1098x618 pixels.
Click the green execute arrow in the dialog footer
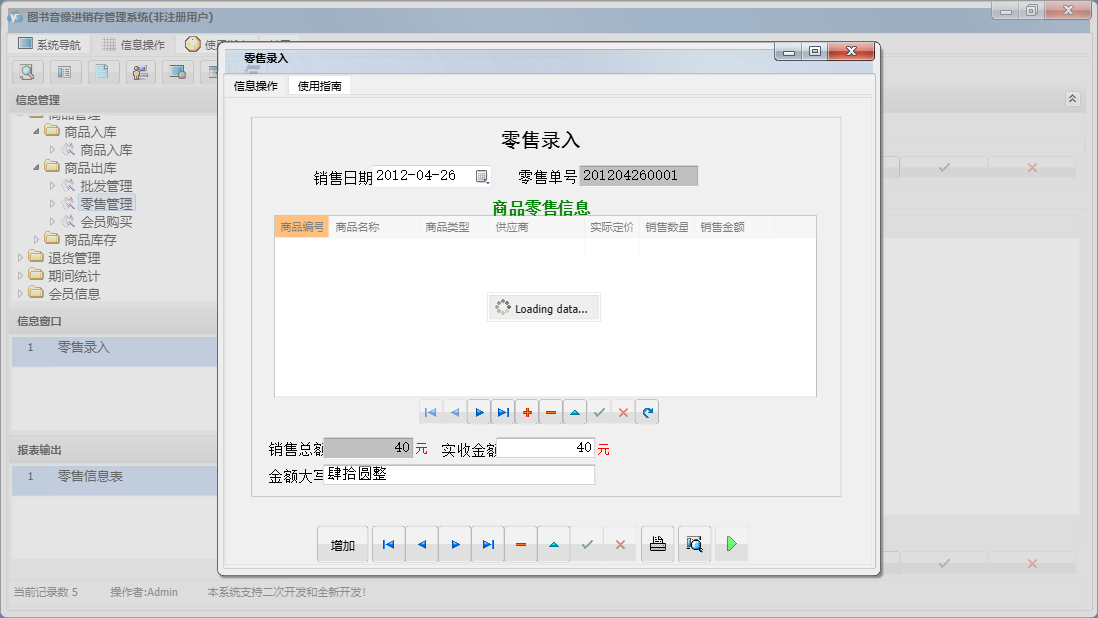pos(731,544)
